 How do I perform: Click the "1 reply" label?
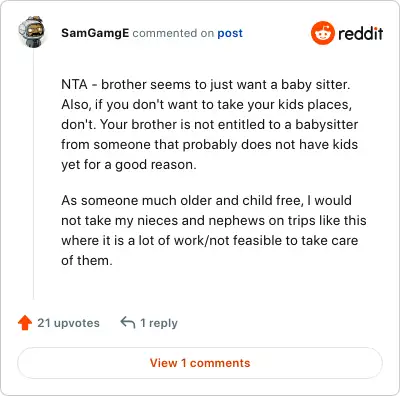point(159,323)
